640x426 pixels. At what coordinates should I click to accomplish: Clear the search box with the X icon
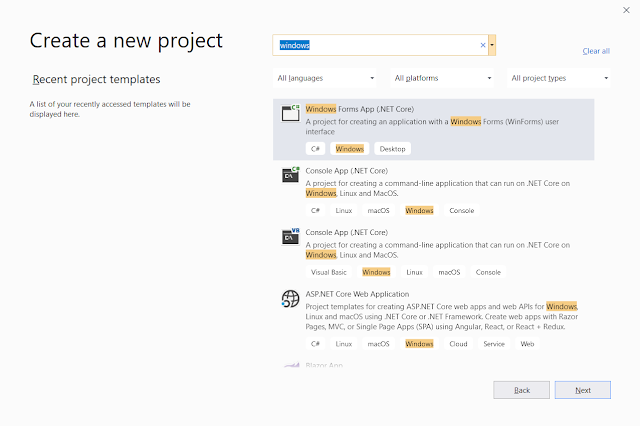pyautogui.click(x=483, y=45)
